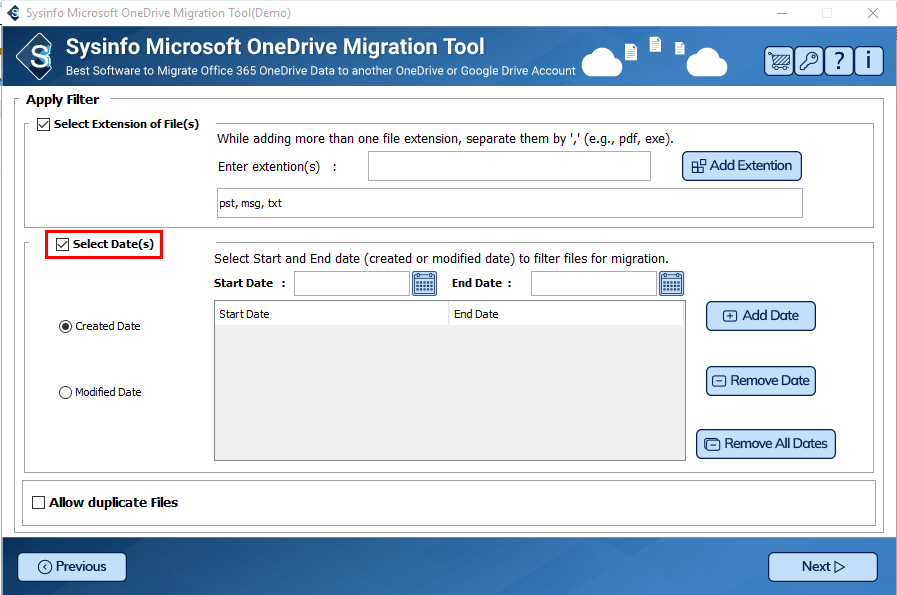Focus the Enter extention(s) text field
Screen dimensions: 897x595
509,166
